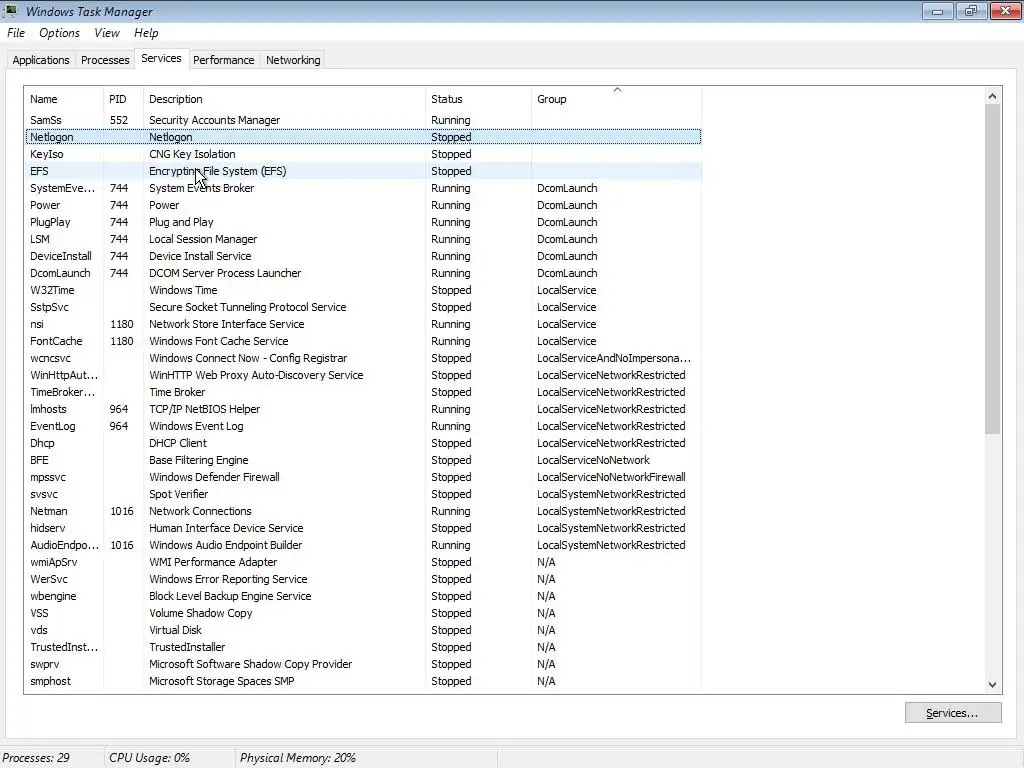This screenshot has height=768, width=1024.
Task: Click the CPU Usage: 0% status entry
Action: (x=150, y=758)
